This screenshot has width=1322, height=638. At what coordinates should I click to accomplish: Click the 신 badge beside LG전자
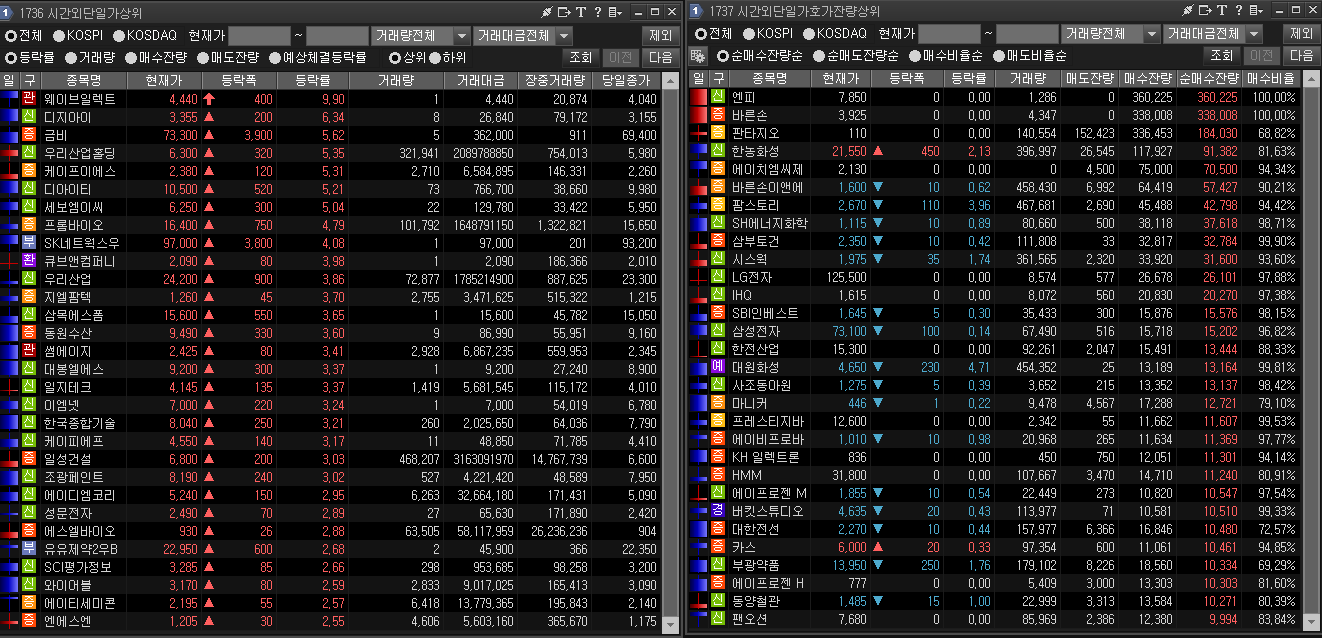click(x=718, y=277)
